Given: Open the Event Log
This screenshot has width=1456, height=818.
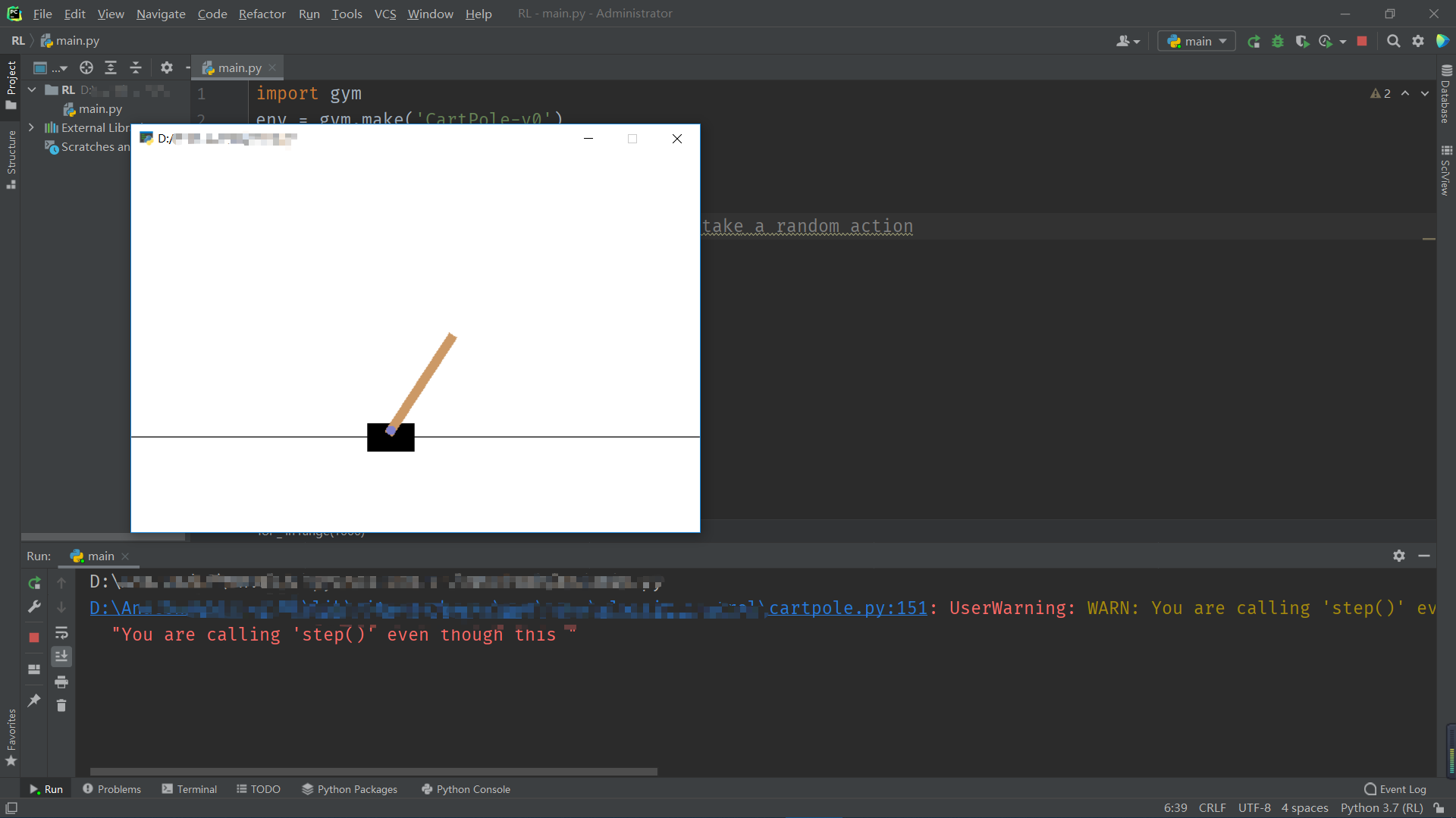Looking at the screenshot, I should [1395, 789].
